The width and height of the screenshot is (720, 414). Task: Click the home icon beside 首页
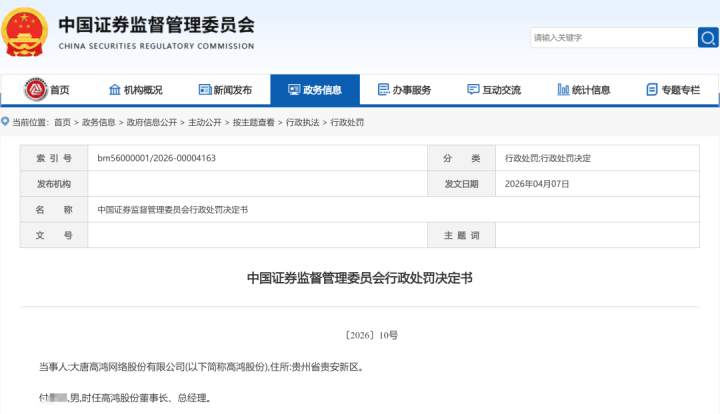coord(34,90)
